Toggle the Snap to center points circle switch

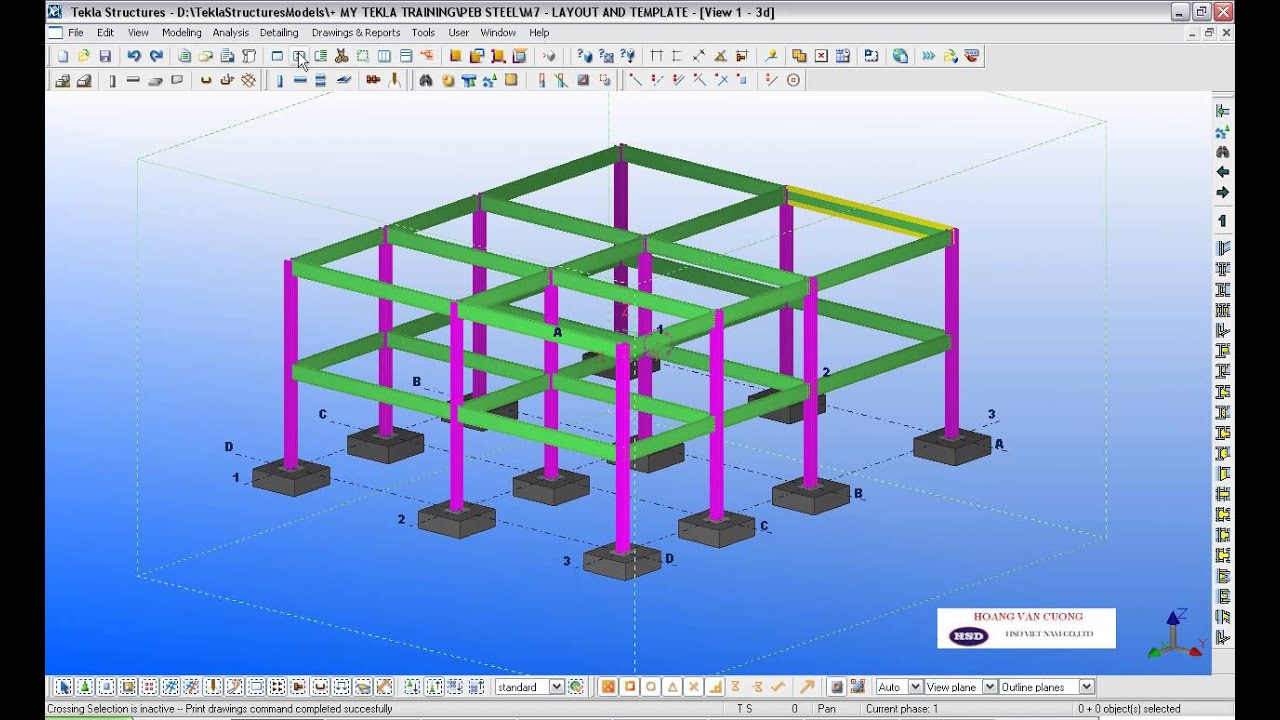[x=651, y=687]
